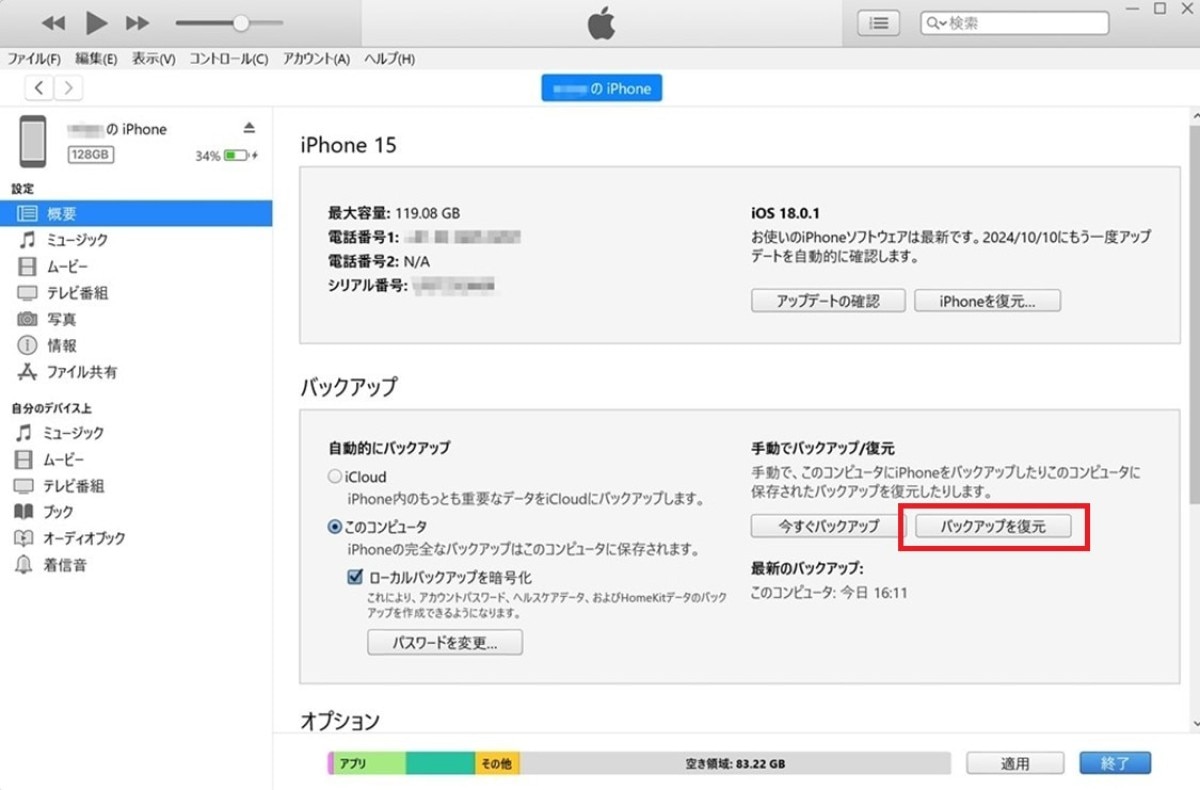
Task: Toggle ローカルバックアップを暗号化 checkbox
Action: (x=355, y=577)
